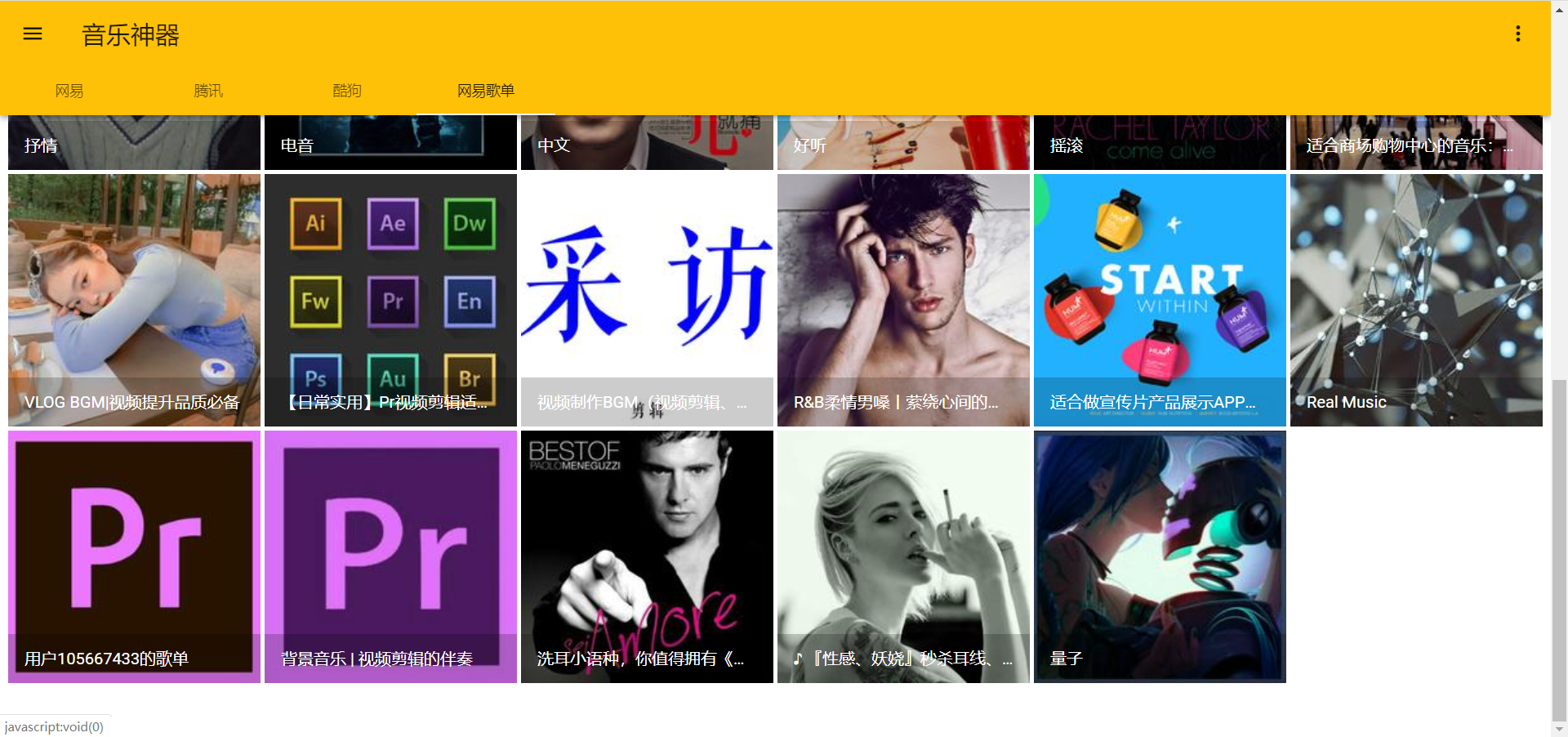Click the 音乐神器 app title
This screenshot has height=737, width=1568.
click(x=130, y=35)
